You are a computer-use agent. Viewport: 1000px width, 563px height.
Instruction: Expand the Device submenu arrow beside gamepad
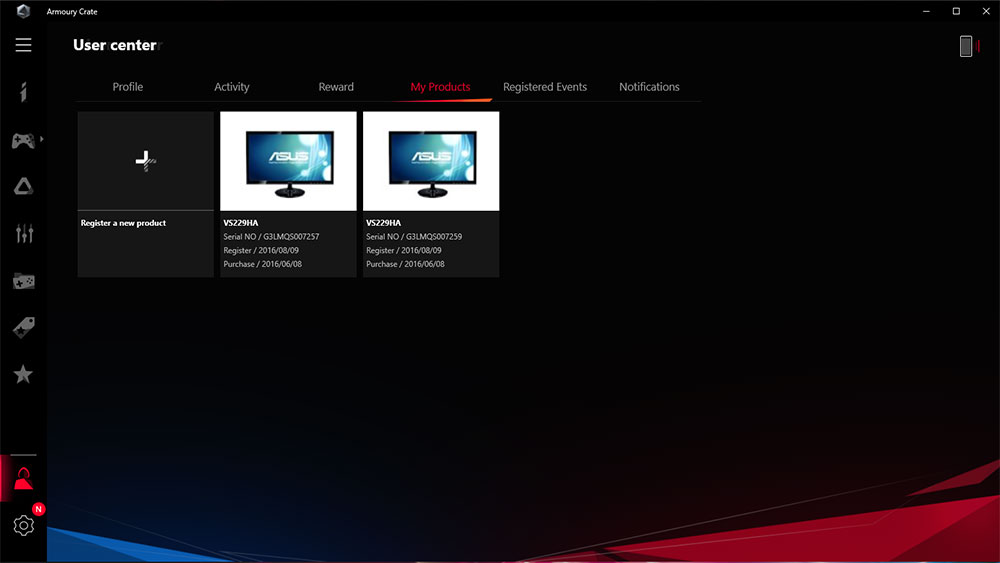[x=41, y=139]
